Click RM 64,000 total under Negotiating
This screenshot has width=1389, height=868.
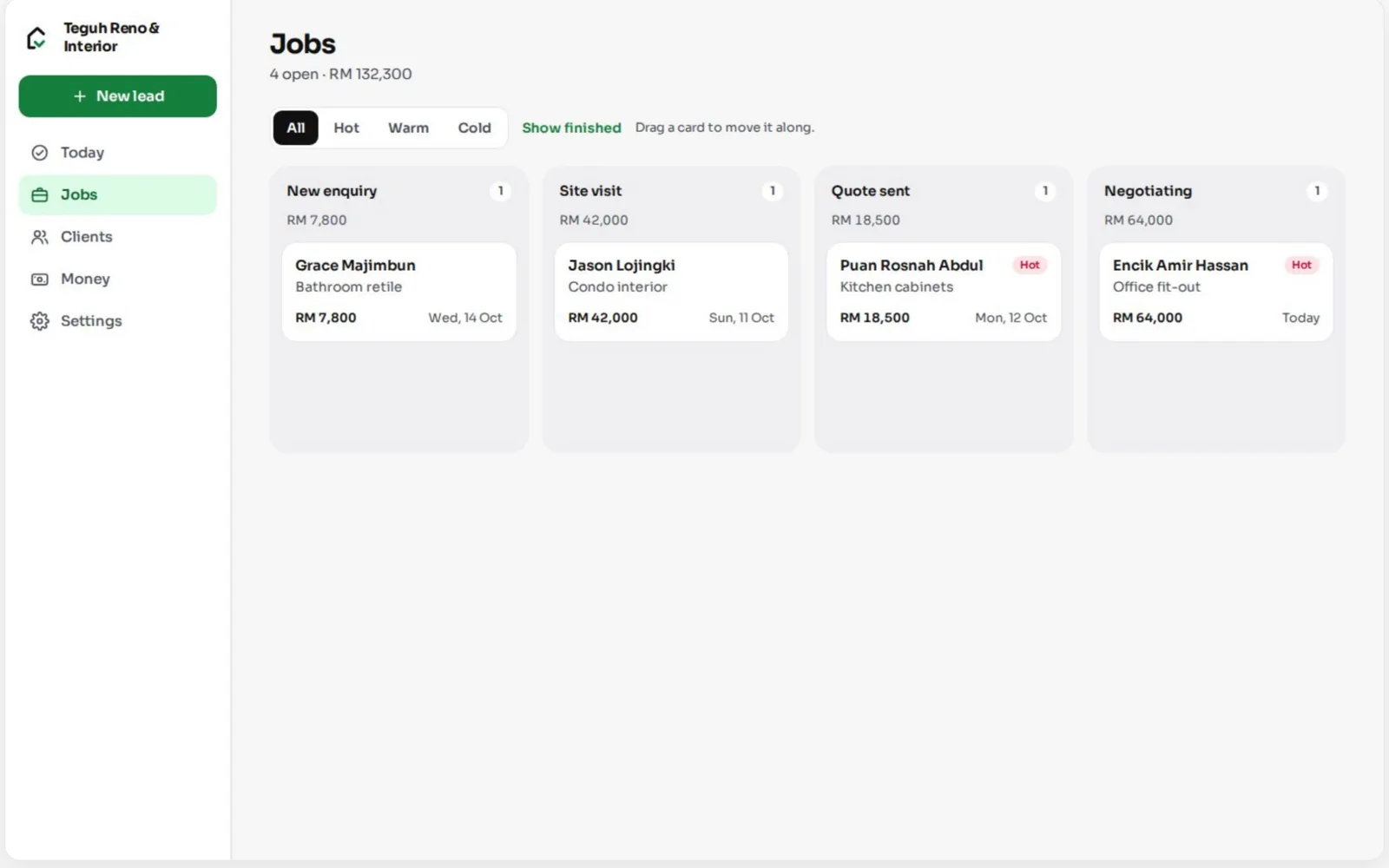[x=1138, y=220]
